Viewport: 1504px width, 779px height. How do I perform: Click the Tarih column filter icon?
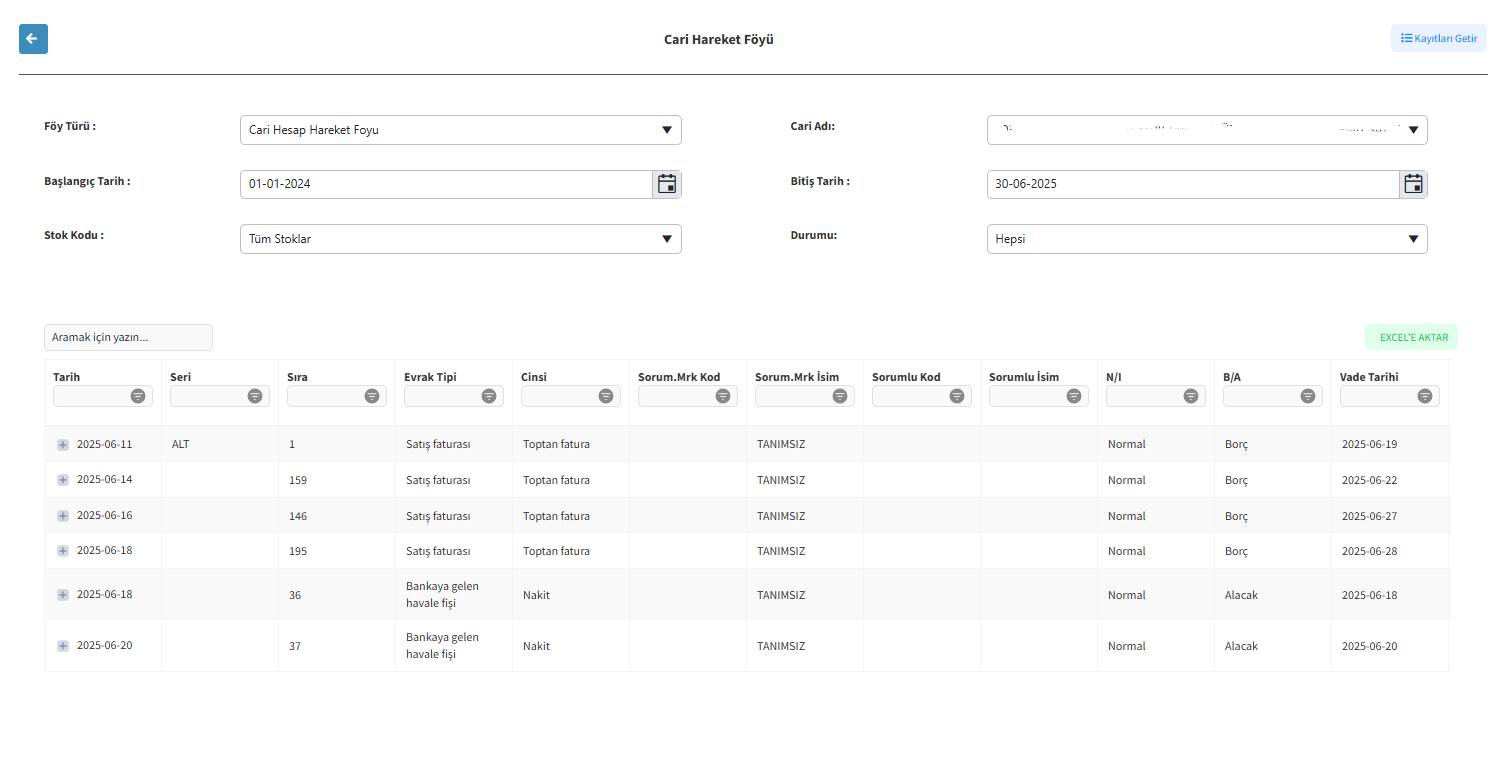(138, 396)
